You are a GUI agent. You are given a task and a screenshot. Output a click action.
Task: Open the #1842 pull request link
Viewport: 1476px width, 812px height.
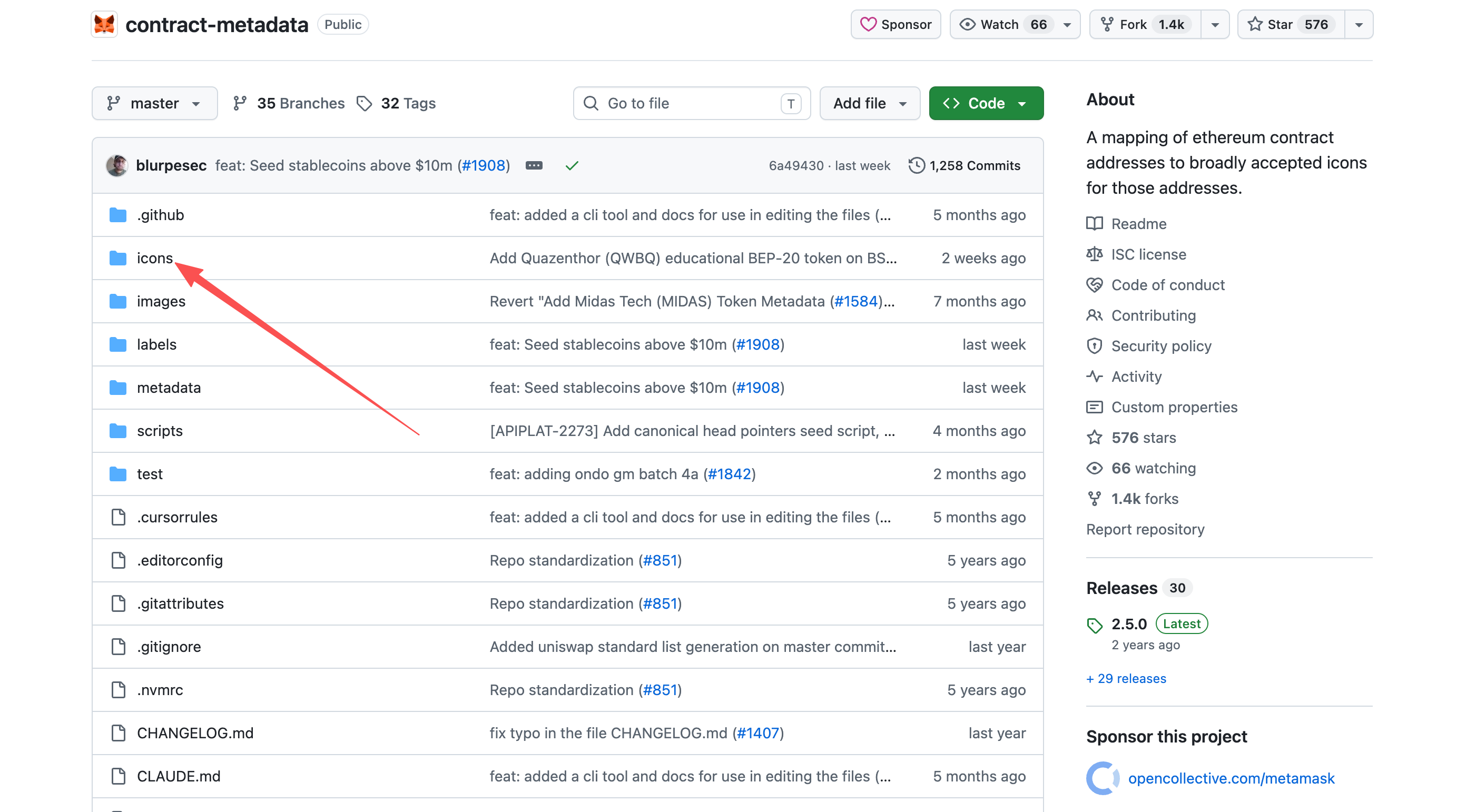[x=730, y=474]
